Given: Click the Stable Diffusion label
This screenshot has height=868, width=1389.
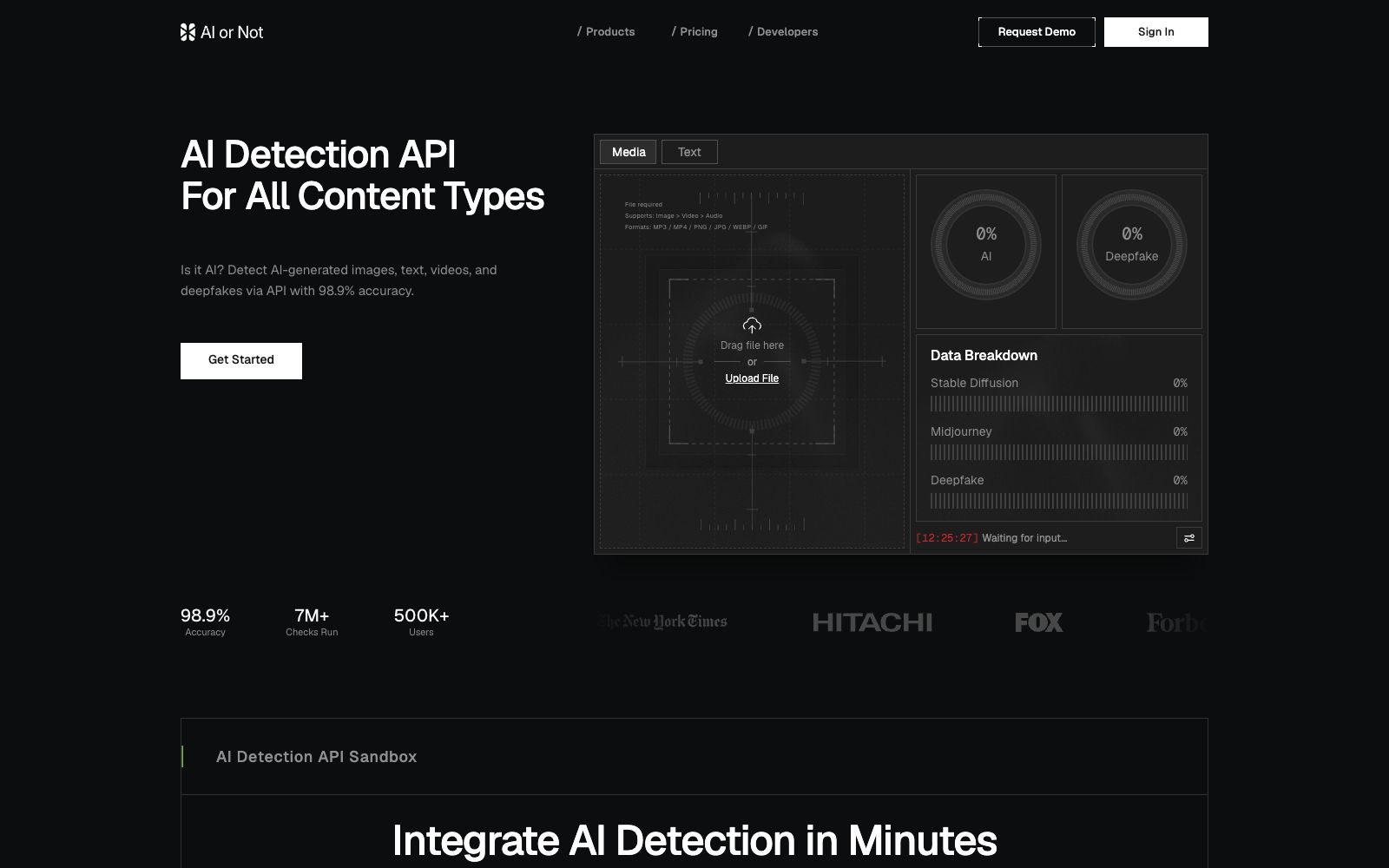Looking at the screenshot, I should pyautogui.click(x=974, y=383).
